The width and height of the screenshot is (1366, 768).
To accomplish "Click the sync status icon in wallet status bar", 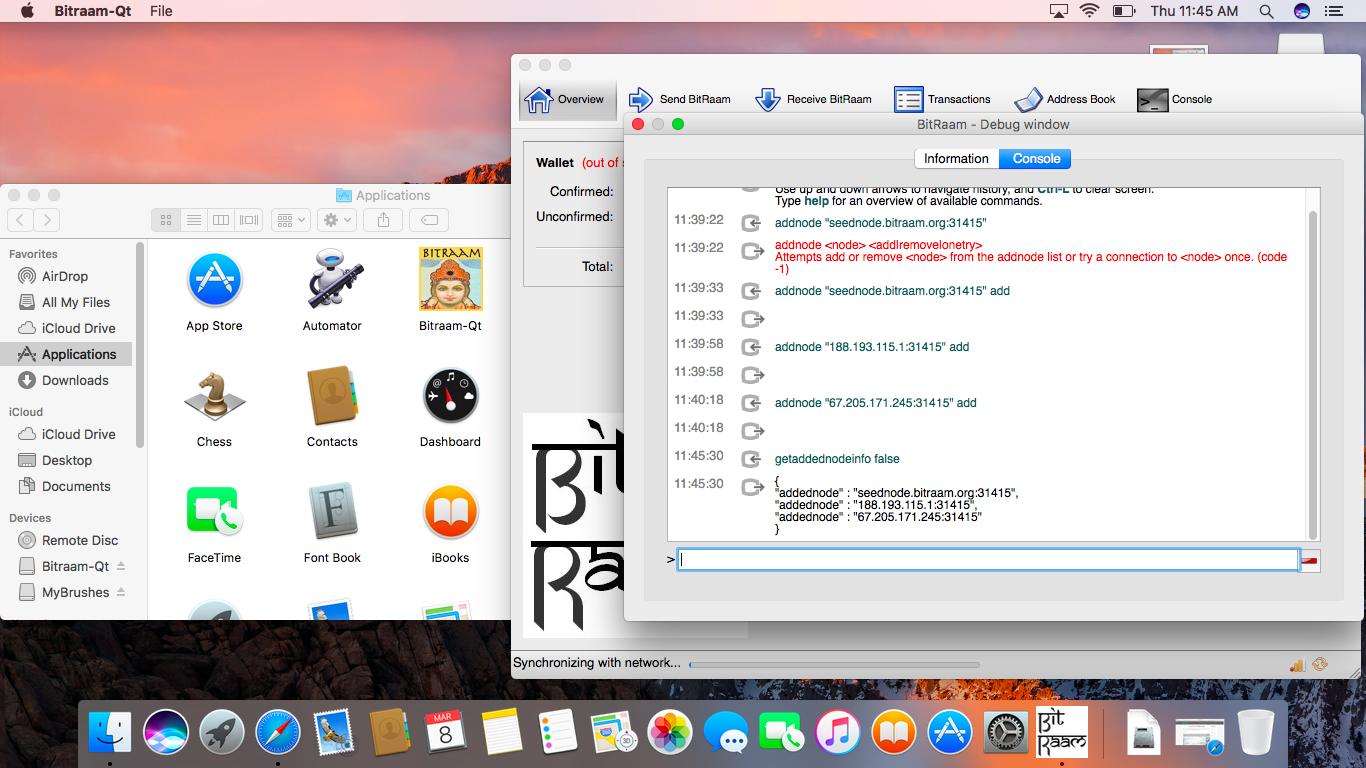I will (1320, 664).
